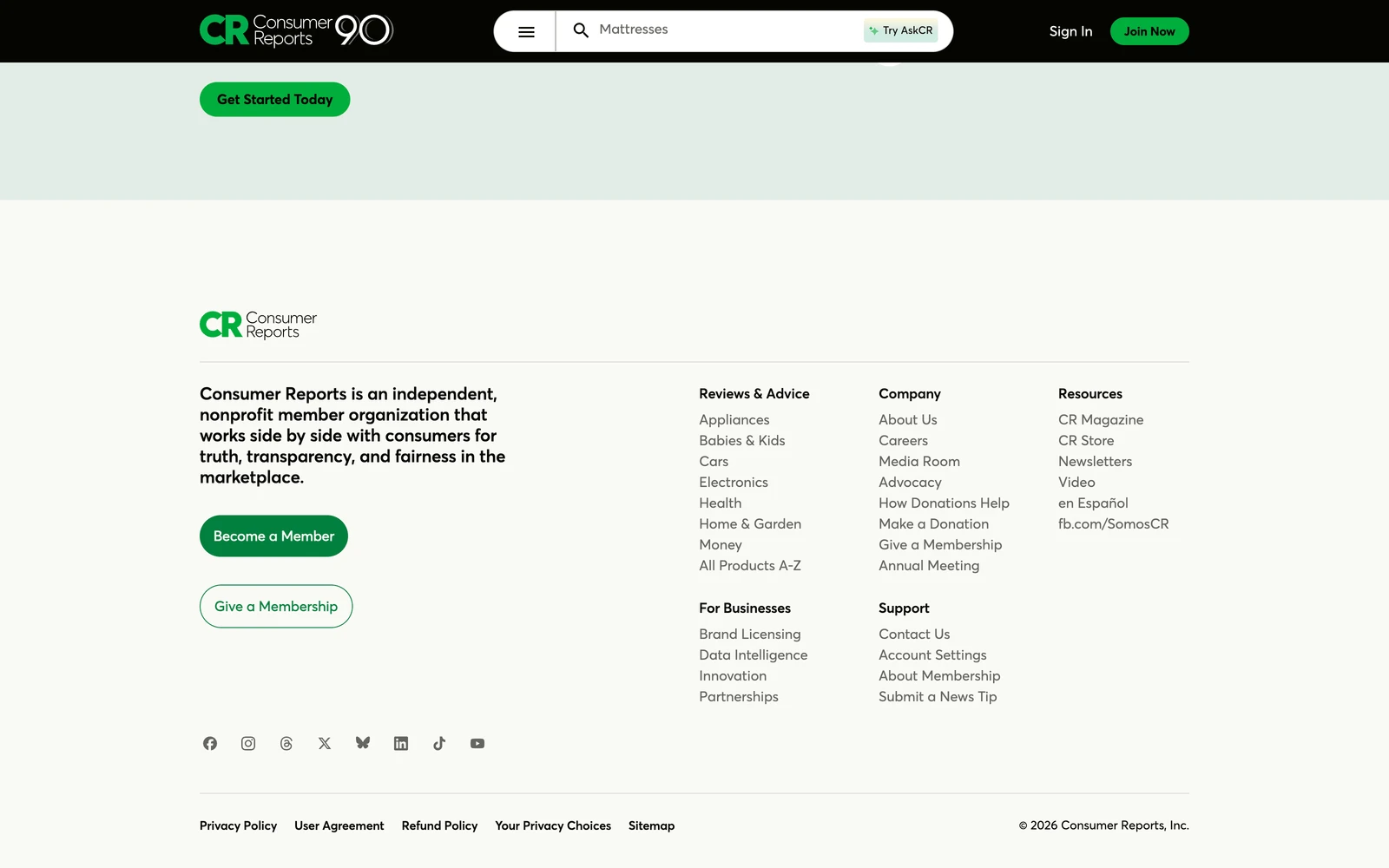This screenshot has height=868, width=1389.
Task: Open Partnerships link
Action: (x=739, y=697)
